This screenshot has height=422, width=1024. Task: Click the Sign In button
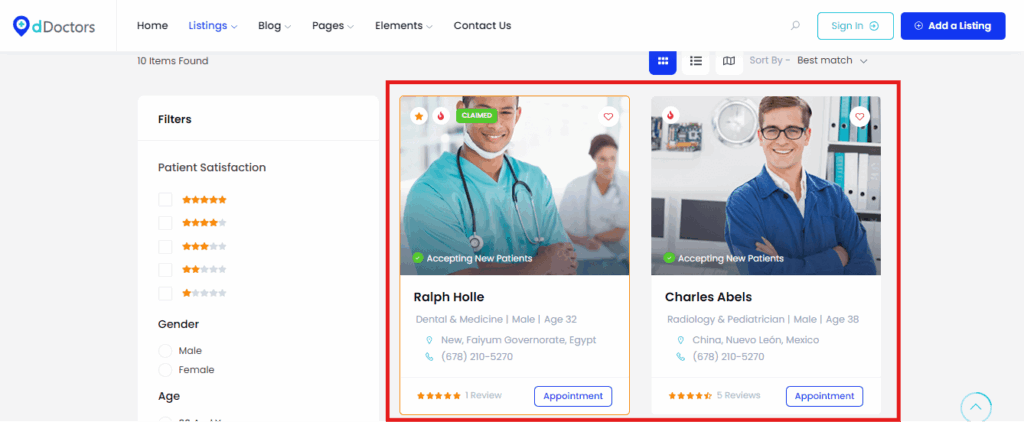(x=855, y=26)
